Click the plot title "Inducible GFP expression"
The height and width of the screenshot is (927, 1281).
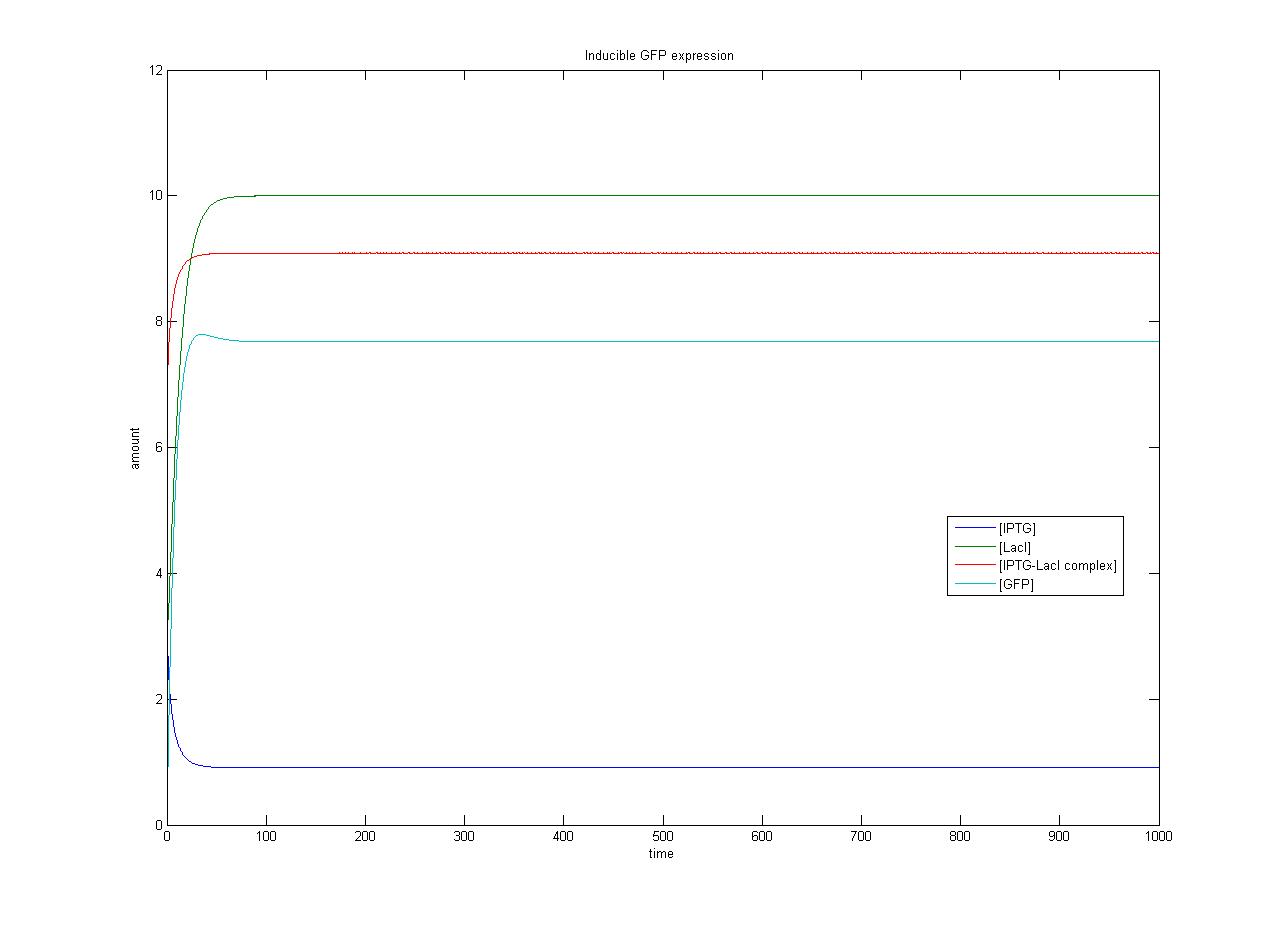pyautogui.click(x=659, y=56)
